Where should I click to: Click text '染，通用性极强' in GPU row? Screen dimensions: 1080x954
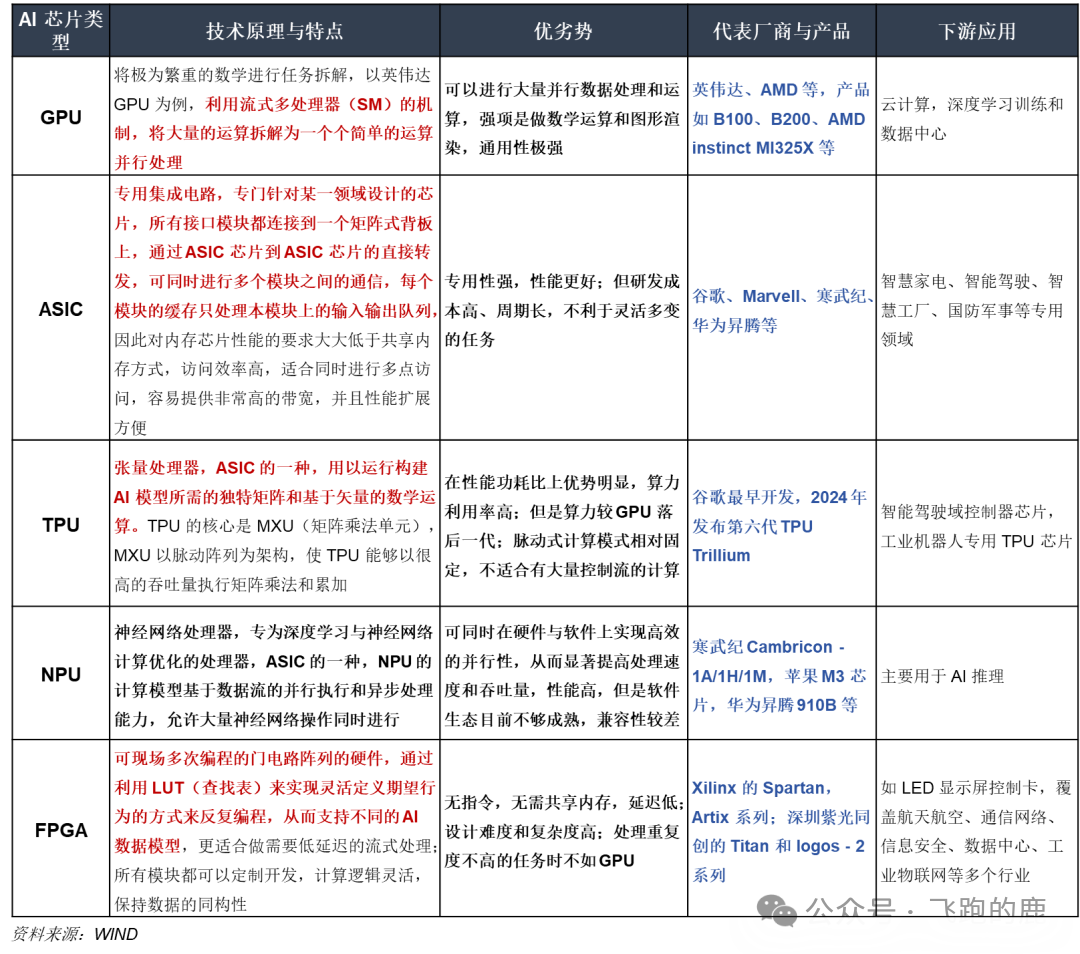(503, 147)
